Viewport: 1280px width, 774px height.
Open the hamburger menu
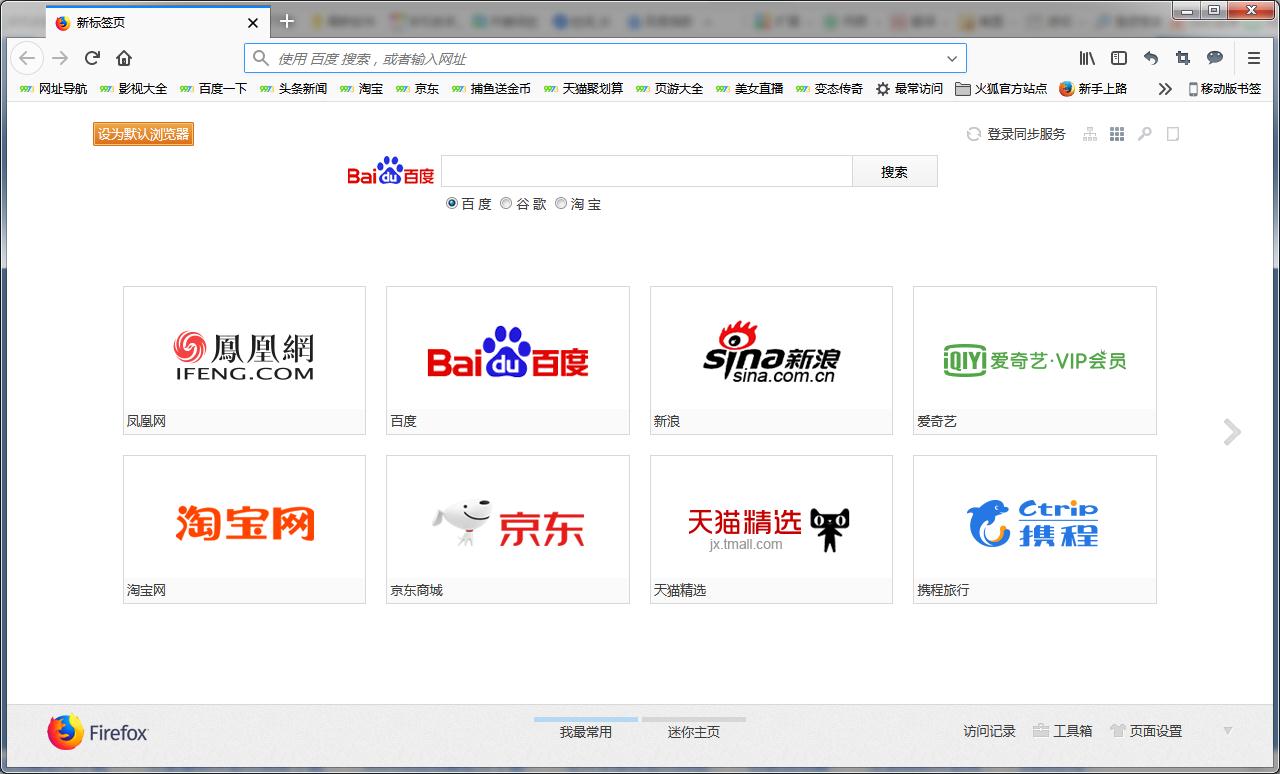point(1252,58)
